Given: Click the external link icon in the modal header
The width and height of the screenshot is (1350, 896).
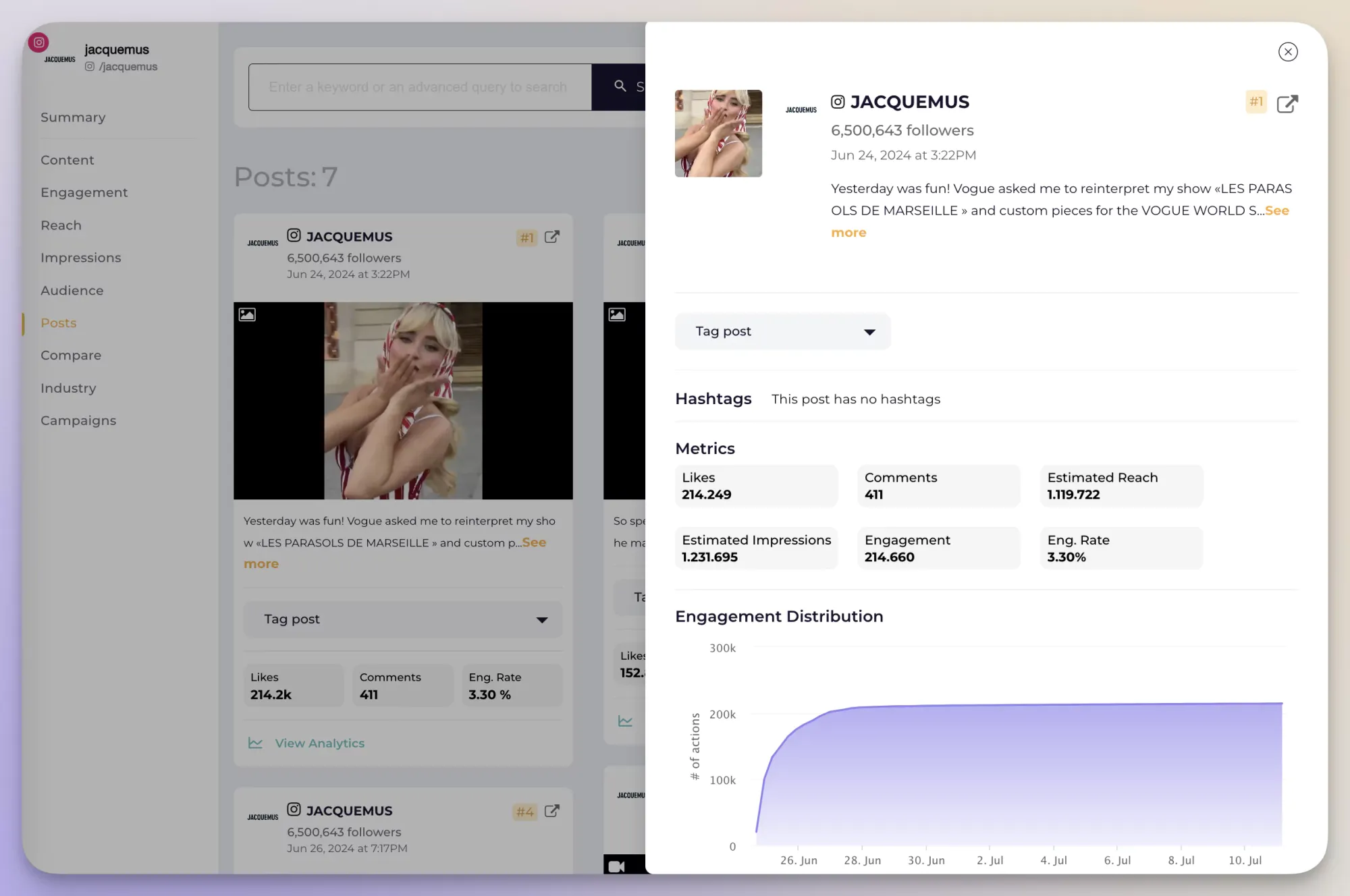Looking at the screenshot, I should [x=1287, y=103].
